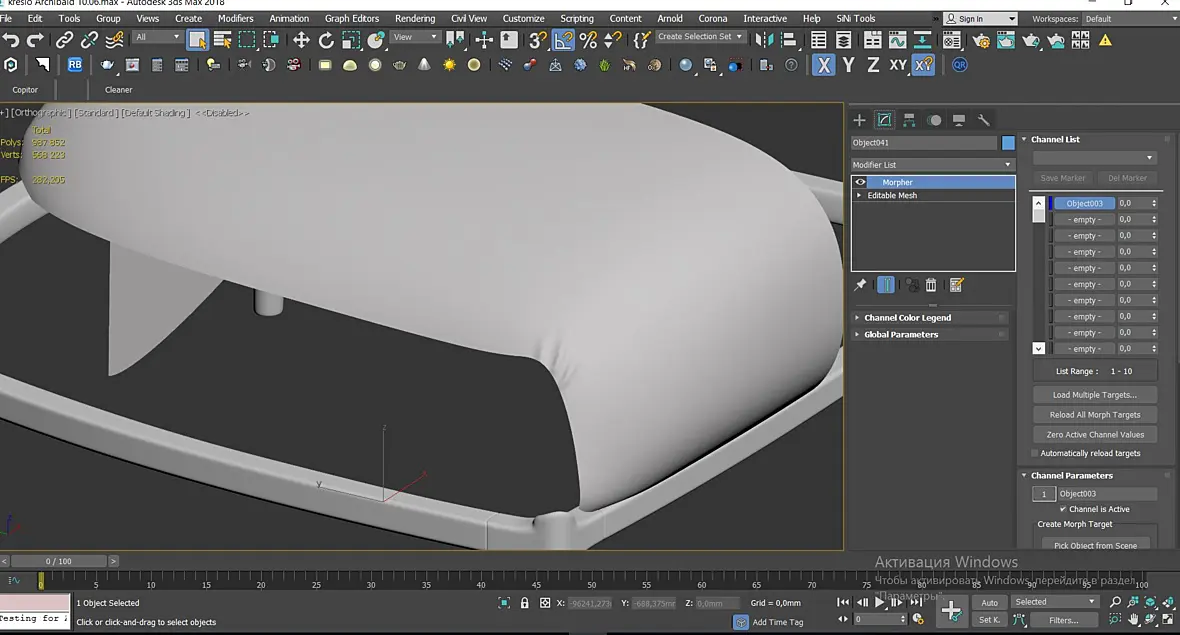Image resolution: width=1180 pixels, height=635 pixels.
Task: Restrict transform to the X axis
Action: pyautogui.click(x=824, y=65)
